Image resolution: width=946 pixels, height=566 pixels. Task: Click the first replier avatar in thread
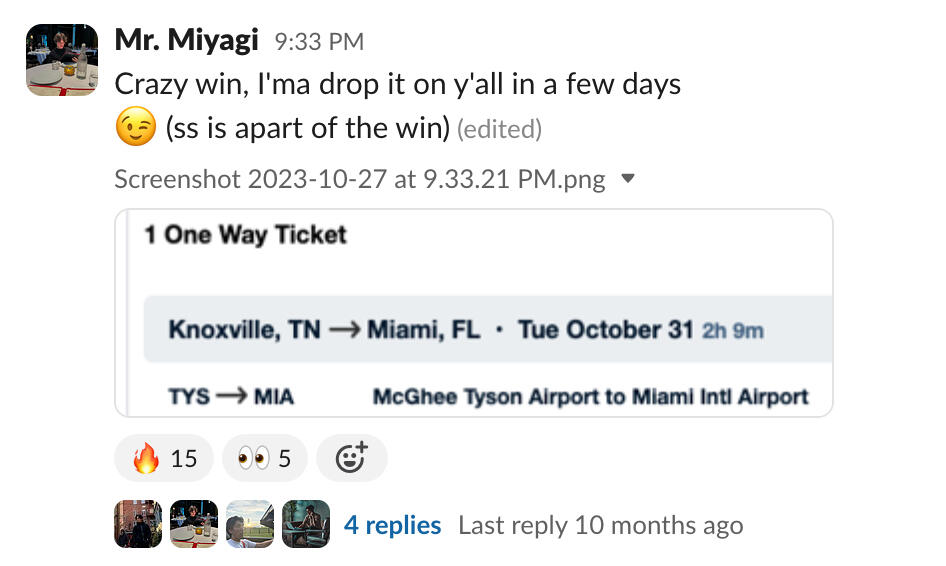click(x=138, y=524)
